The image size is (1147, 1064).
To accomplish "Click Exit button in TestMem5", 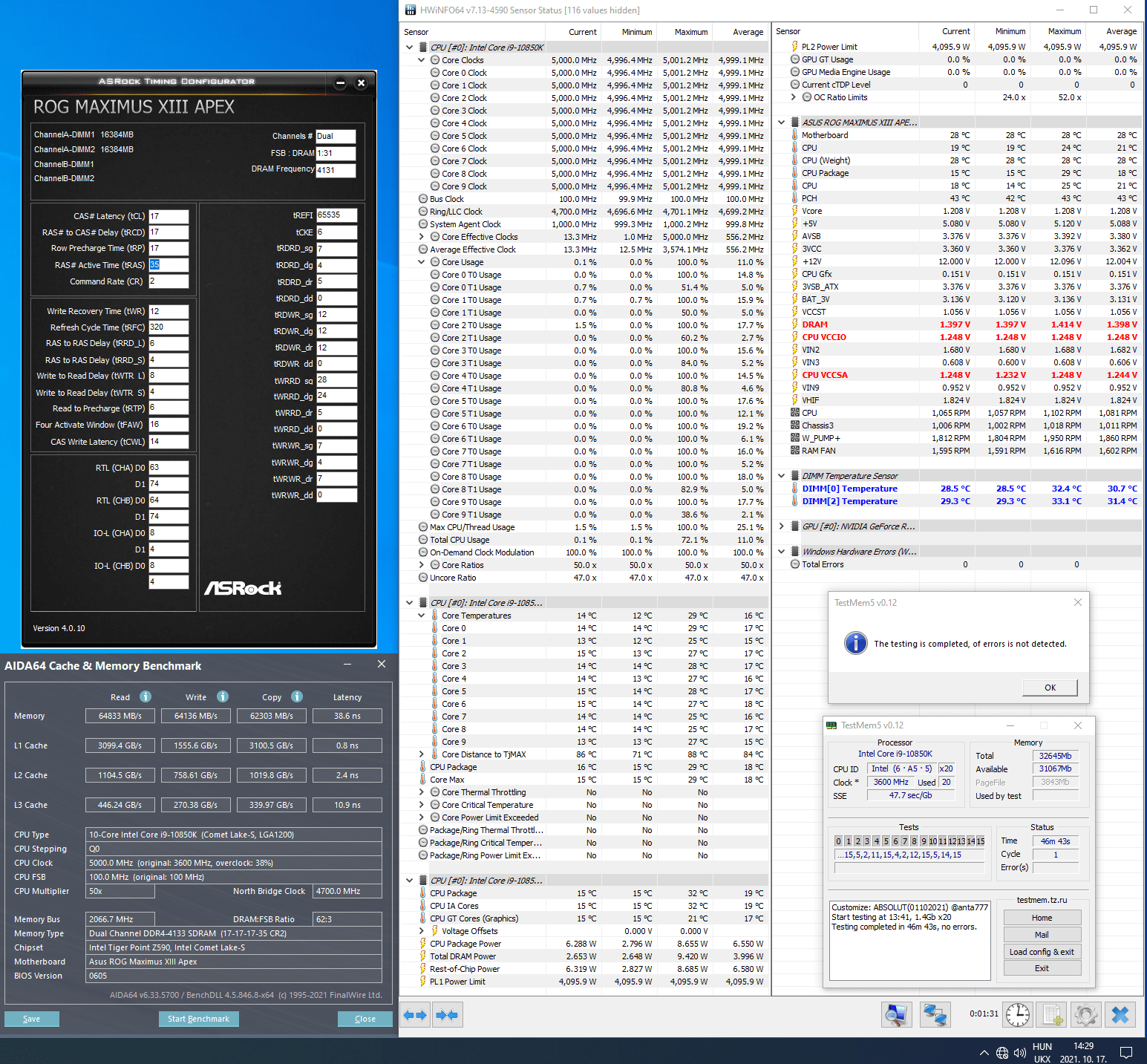I will 1042,968.
